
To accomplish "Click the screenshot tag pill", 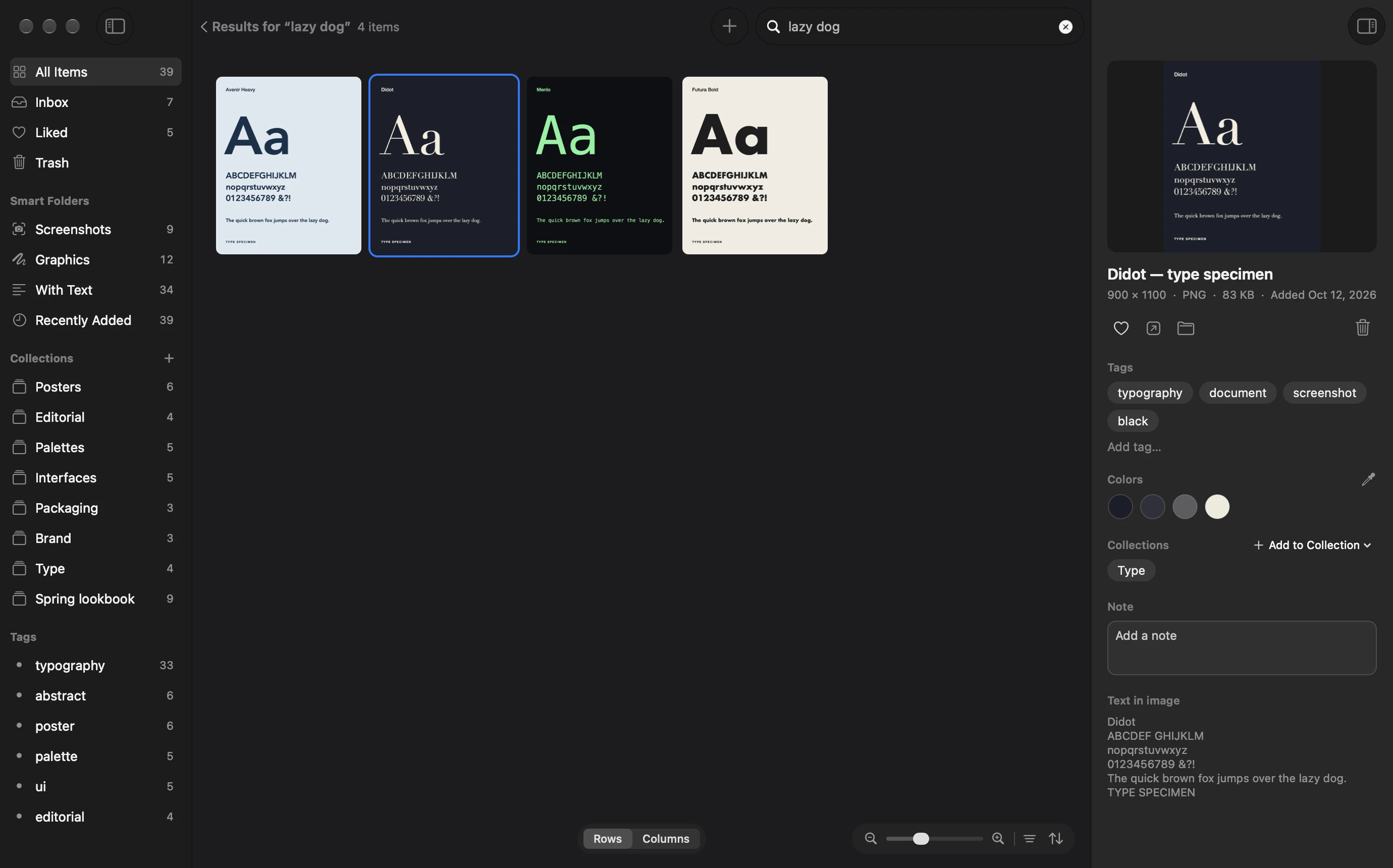I will coord(1324,393).
